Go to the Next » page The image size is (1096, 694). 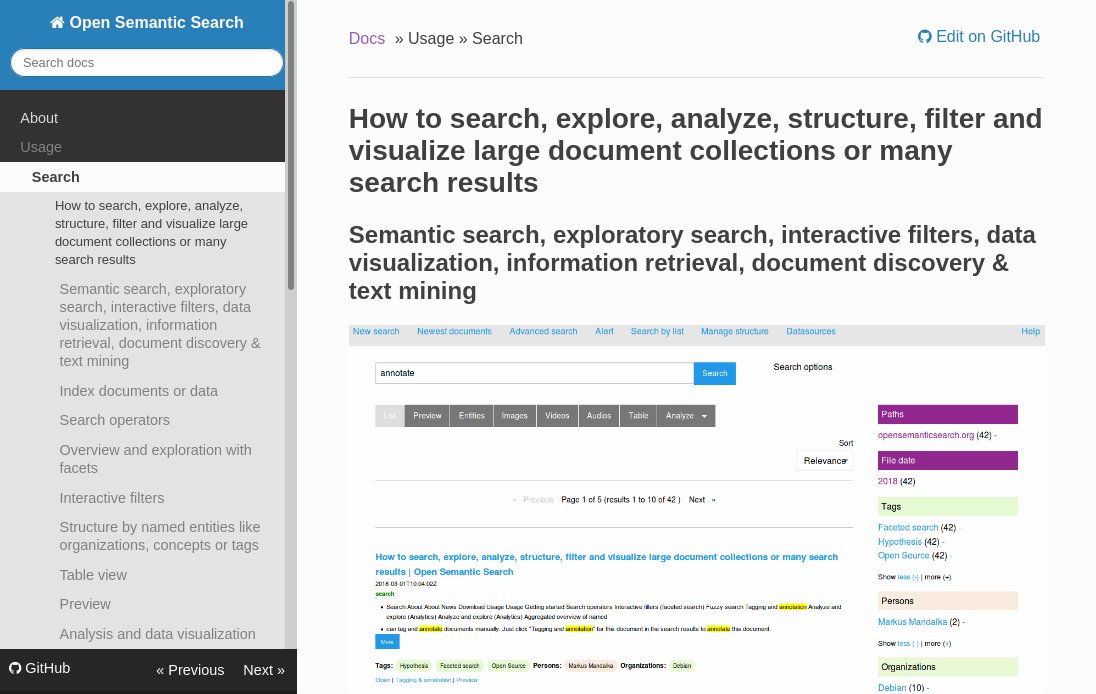[264, 670]
